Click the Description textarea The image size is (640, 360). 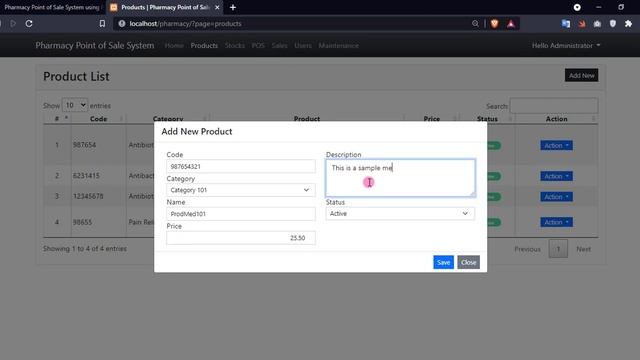point(400,178)
